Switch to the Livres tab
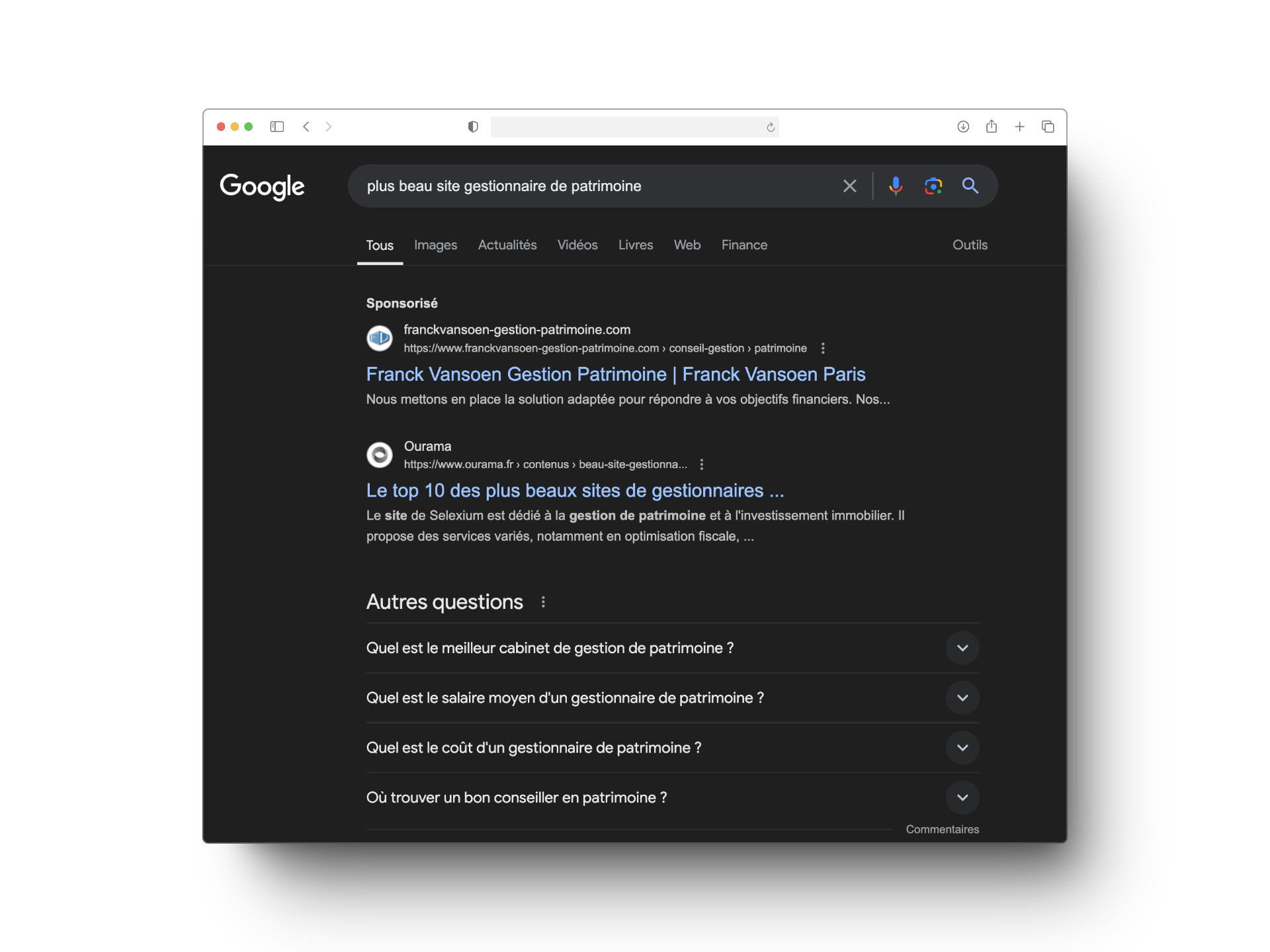1270x952 pixels. click(636, 245)
